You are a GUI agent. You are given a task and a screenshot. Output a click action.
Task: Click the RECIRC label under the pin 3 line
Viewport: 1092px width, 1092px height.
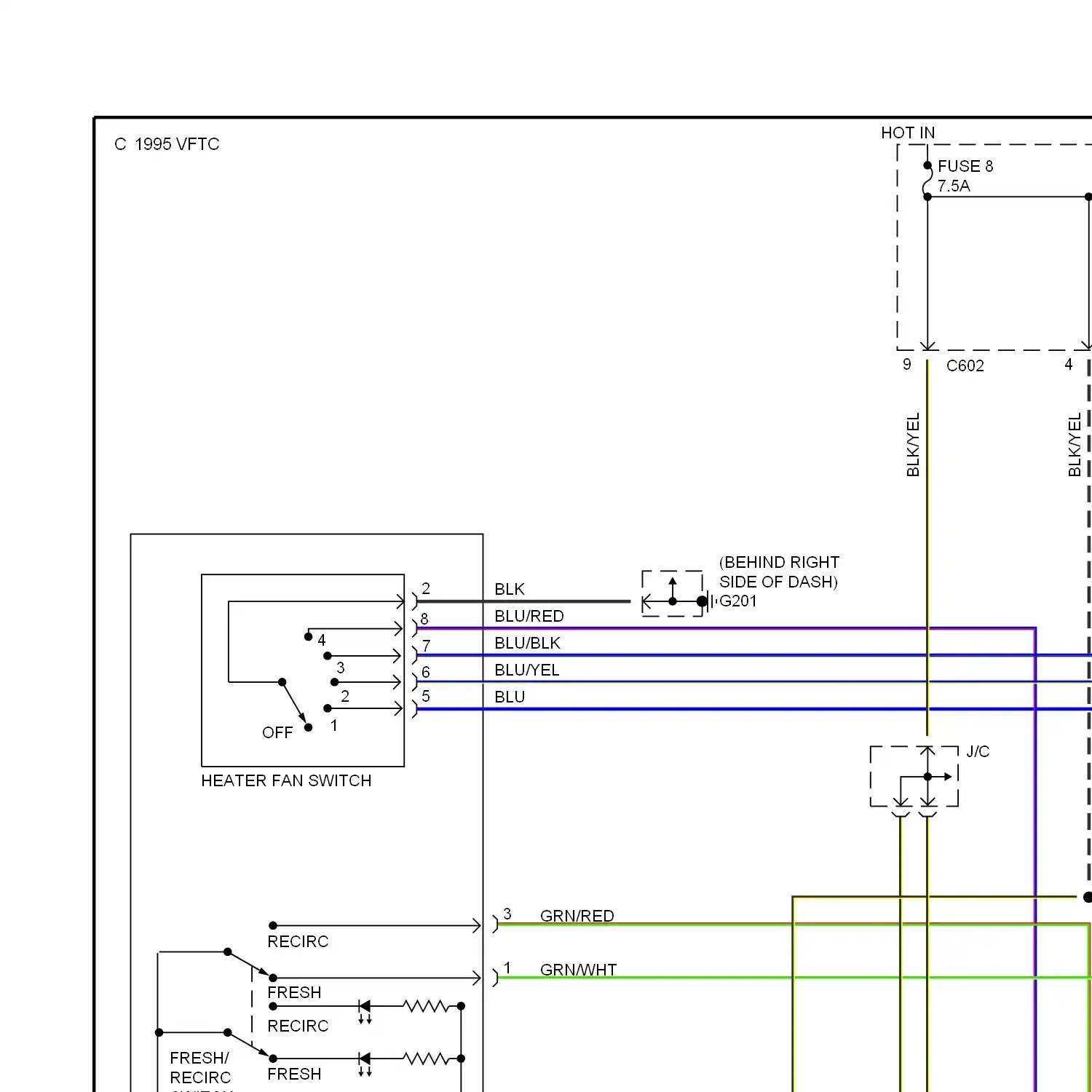tap(298, 941)
